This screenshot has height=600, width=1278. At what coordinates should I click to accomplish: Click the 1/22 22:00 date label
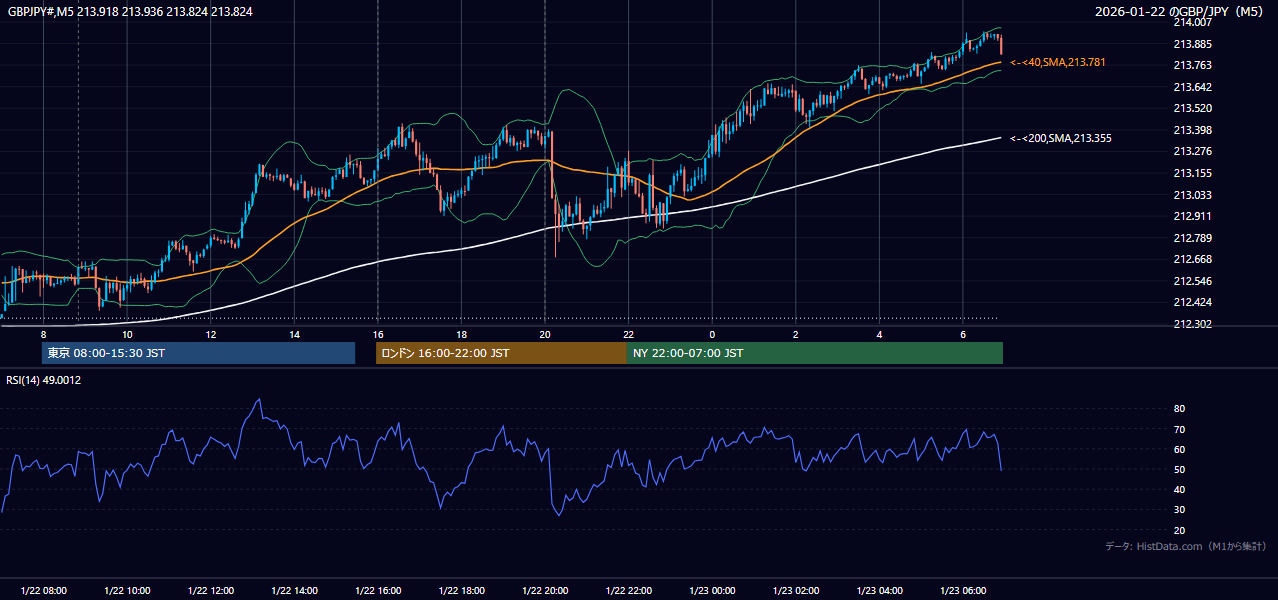tap(628, 591)
